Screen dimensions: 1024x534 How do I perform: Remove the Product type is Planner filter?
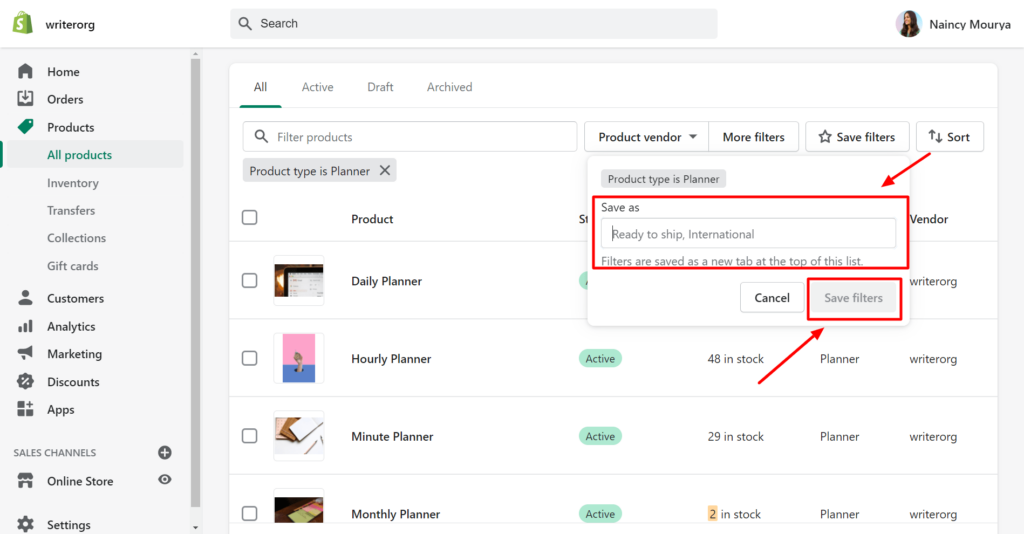pos(385,170)
